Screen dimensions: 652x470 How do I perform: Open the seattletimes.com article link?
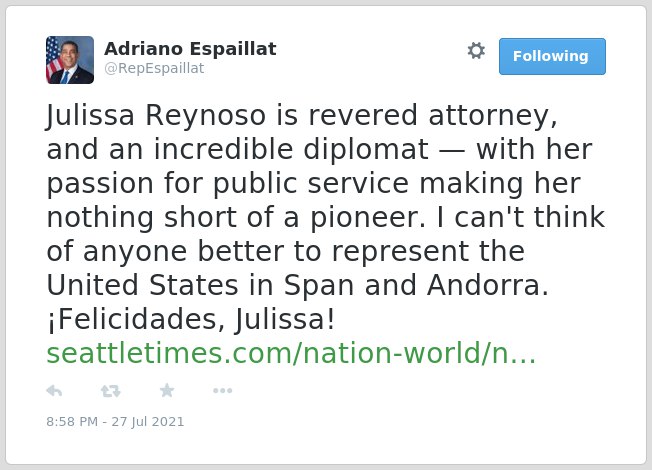coord(291,353)
